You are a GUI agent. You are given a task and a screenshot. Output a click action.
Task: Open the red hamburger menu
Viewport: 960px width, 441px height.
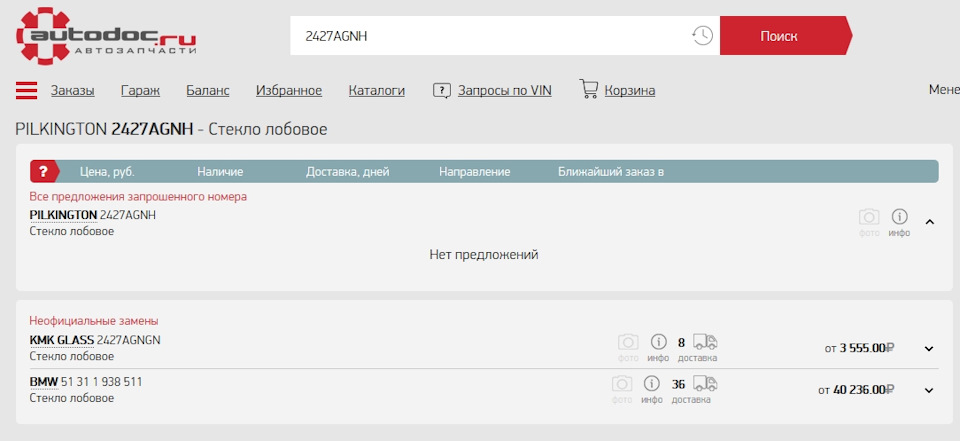click(x=26, y=91)
